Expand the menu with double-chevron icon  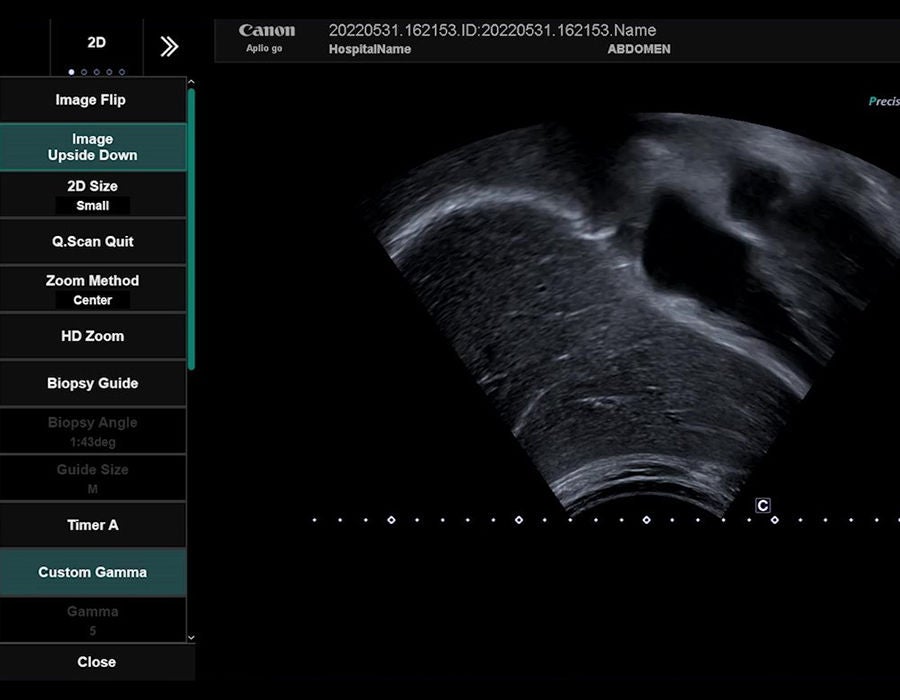(x=169, y=46)
